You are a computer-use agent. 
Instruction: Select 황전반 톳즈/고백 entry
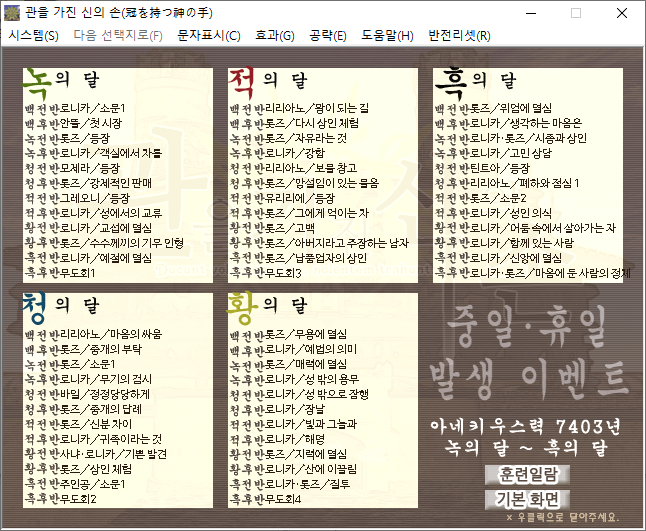(x=272, y=228)
